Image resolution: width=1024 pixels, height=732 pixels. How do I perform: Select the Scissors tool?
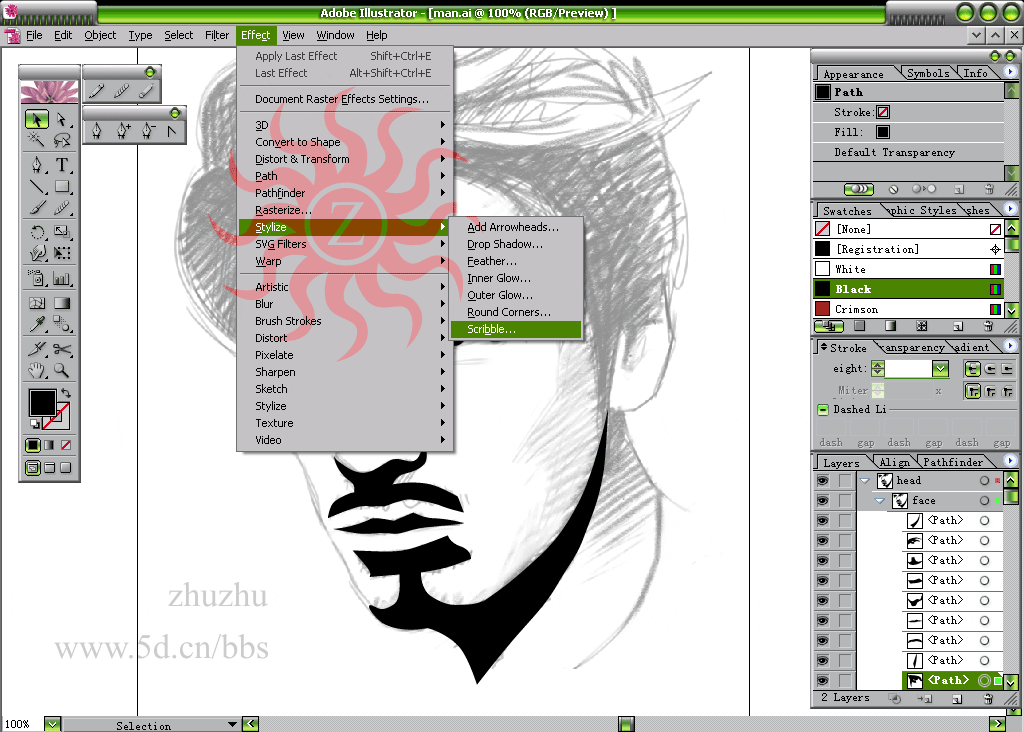click(62, 349)
